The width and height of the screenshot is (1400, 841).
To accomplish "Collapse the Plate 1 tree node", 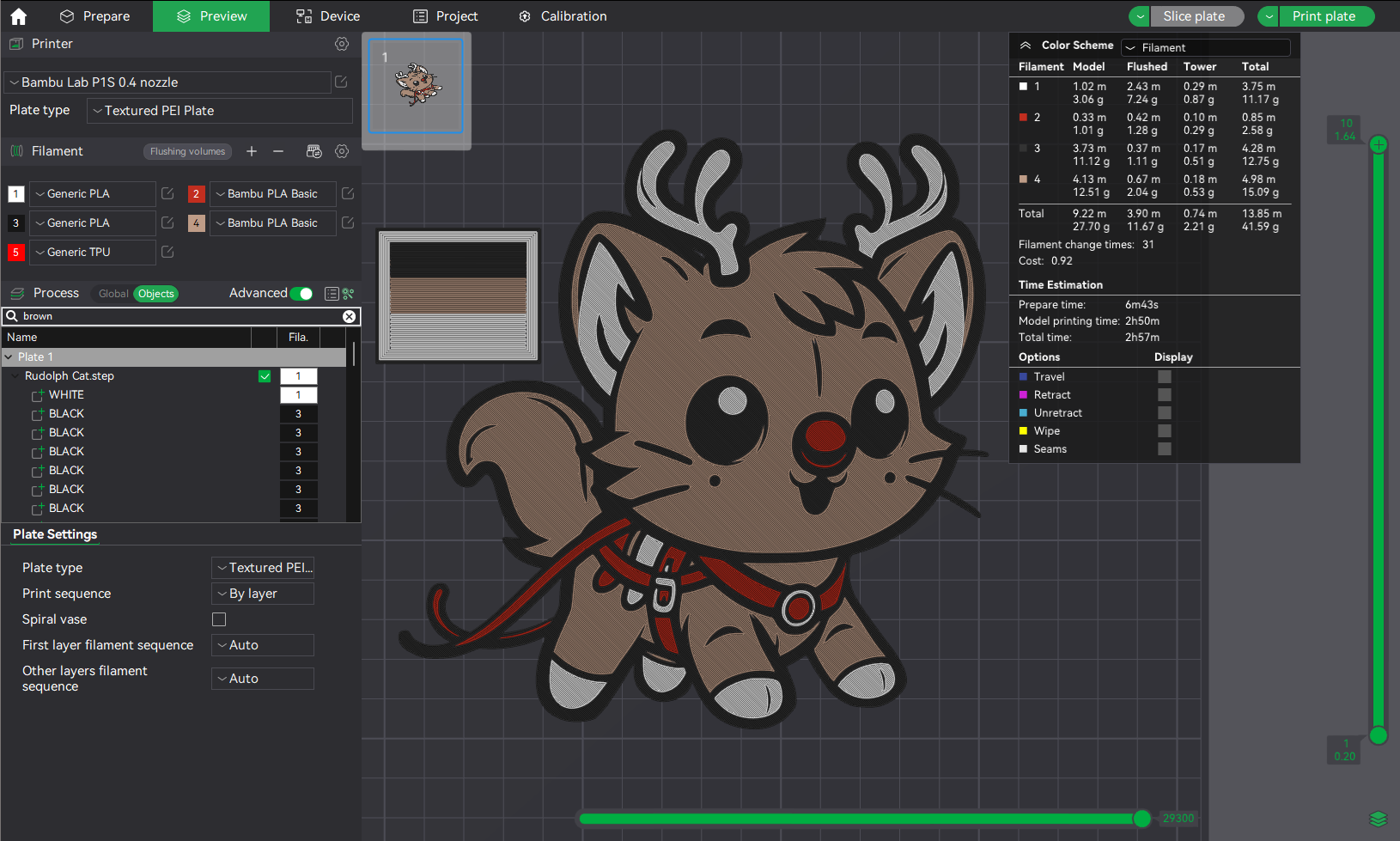I will coord(9,357).
